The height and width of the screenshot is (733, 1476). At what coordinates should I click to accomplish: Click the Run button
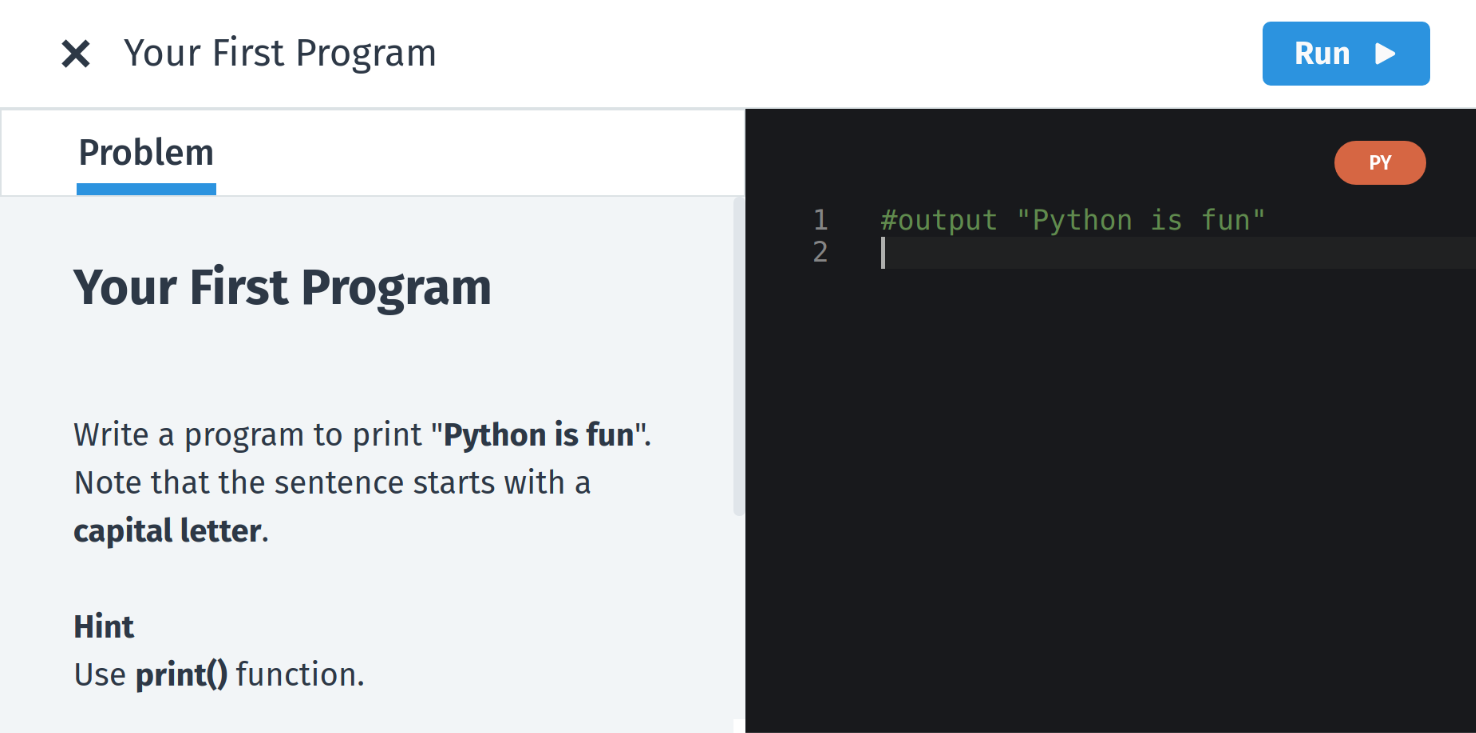(1345, 54)
